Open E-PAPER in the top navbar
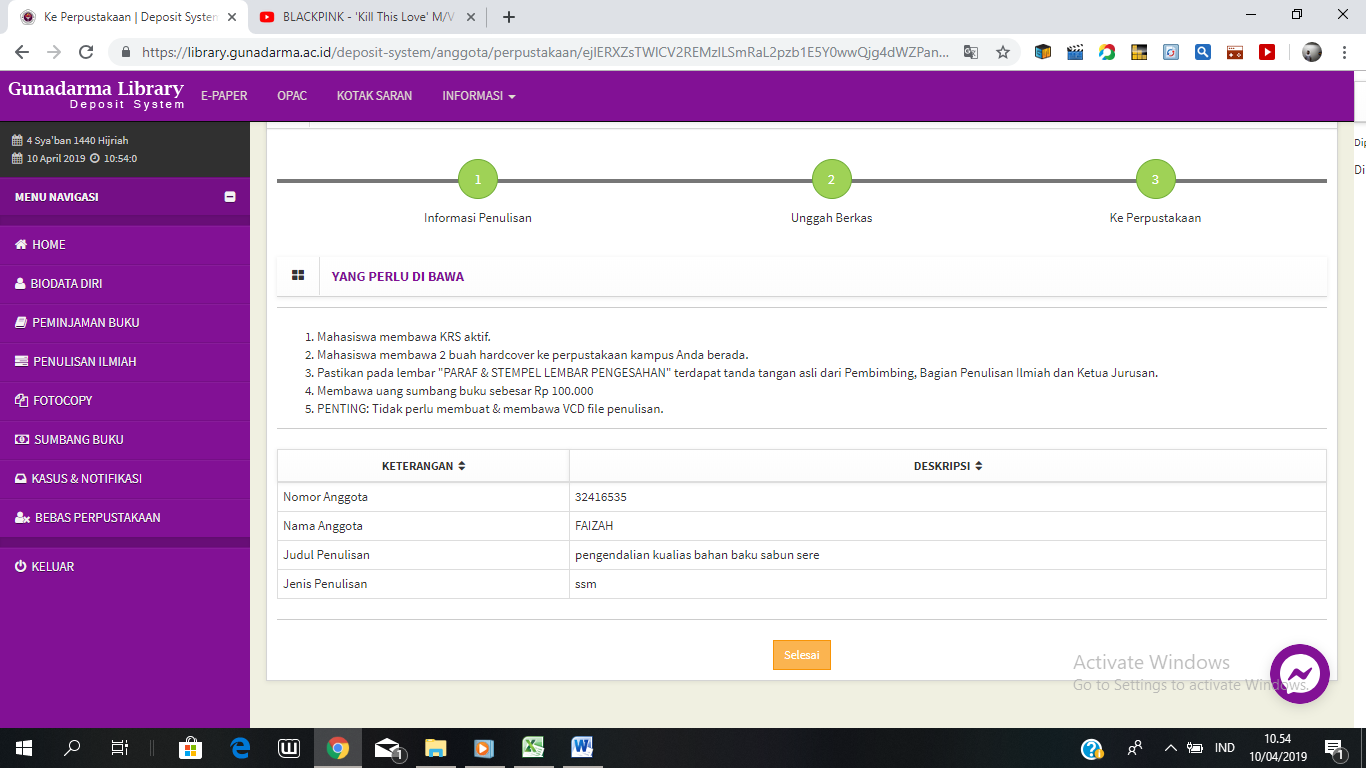Viewport: 1366px width, 768px height. click(x=224, y=96)
